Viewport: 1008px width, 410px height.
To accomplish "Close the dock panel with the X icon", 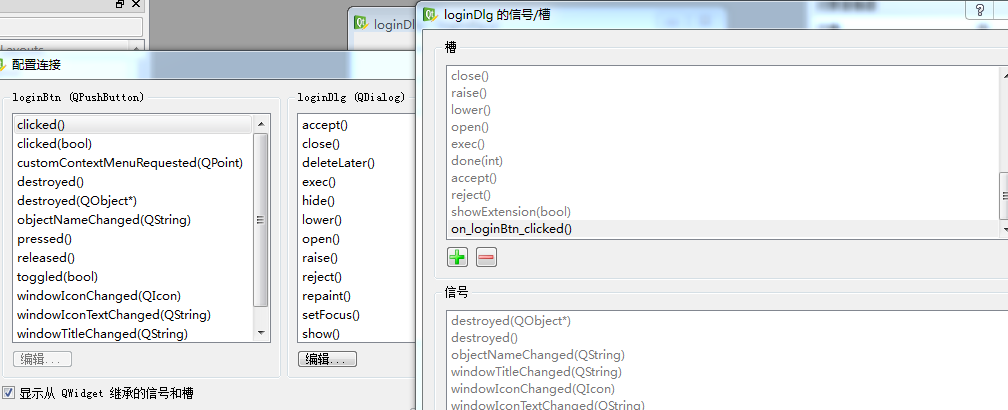I will pos(136,6).
